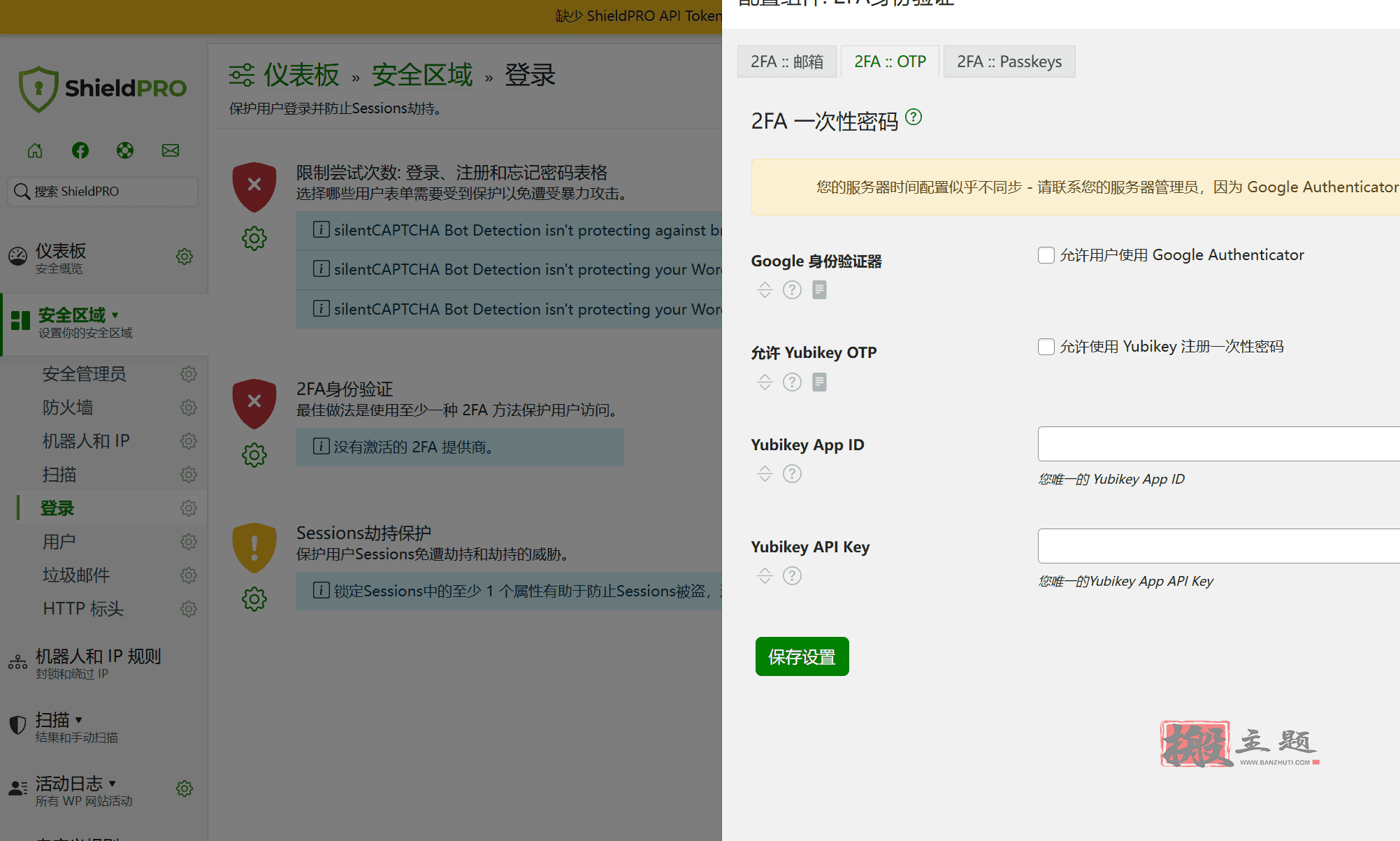Toggle arrows icon under Google 身份验证器
This screenshot has height=841, width=1400.
(x=765, y=290)
